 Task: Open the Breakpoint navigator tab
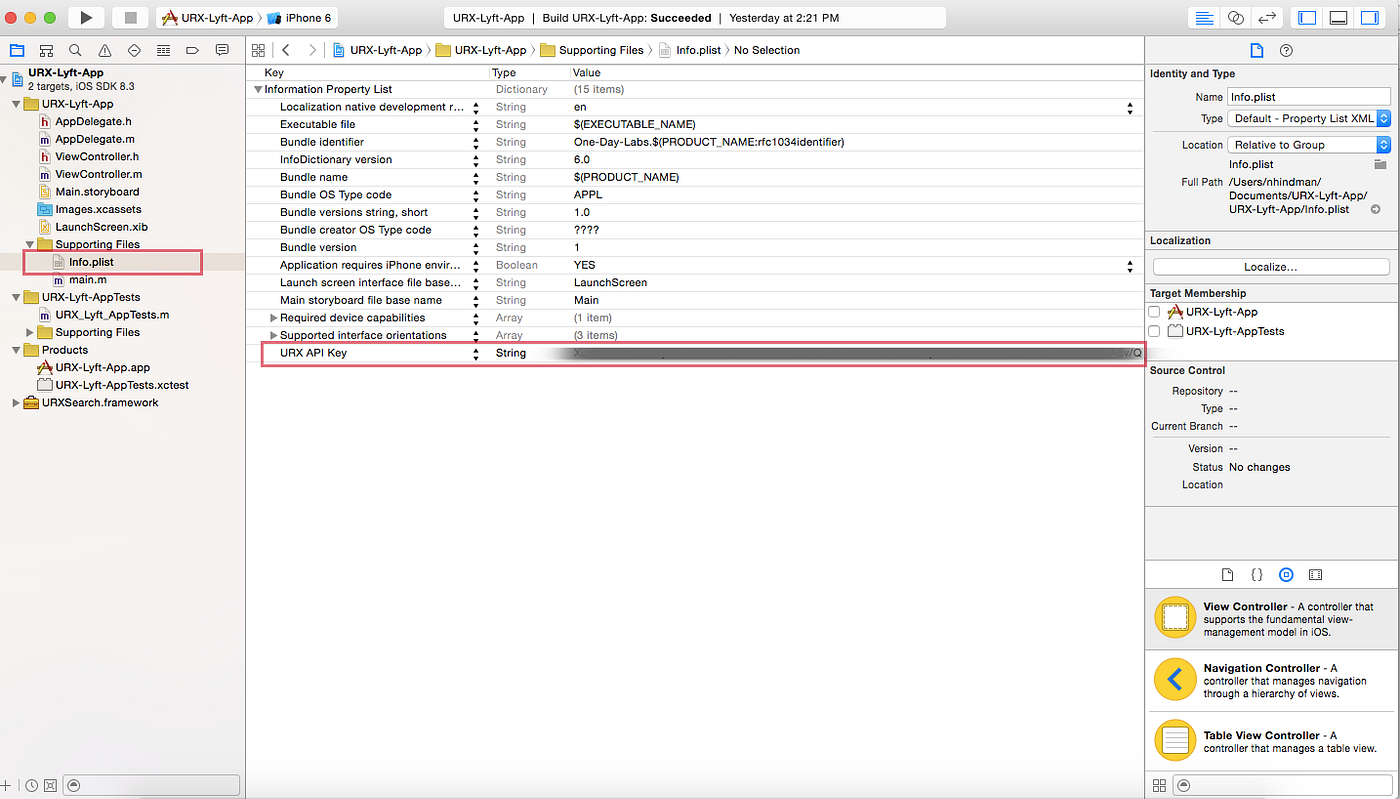[192, 50]
